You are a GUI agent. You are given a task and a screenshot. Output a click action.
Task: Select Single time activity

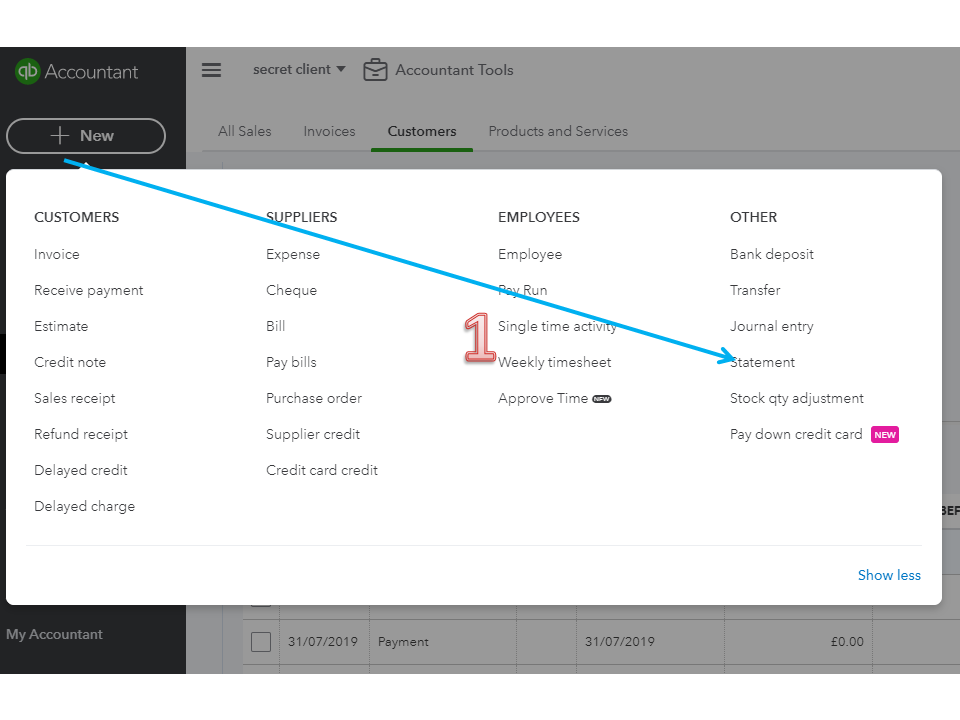(557, 326)
